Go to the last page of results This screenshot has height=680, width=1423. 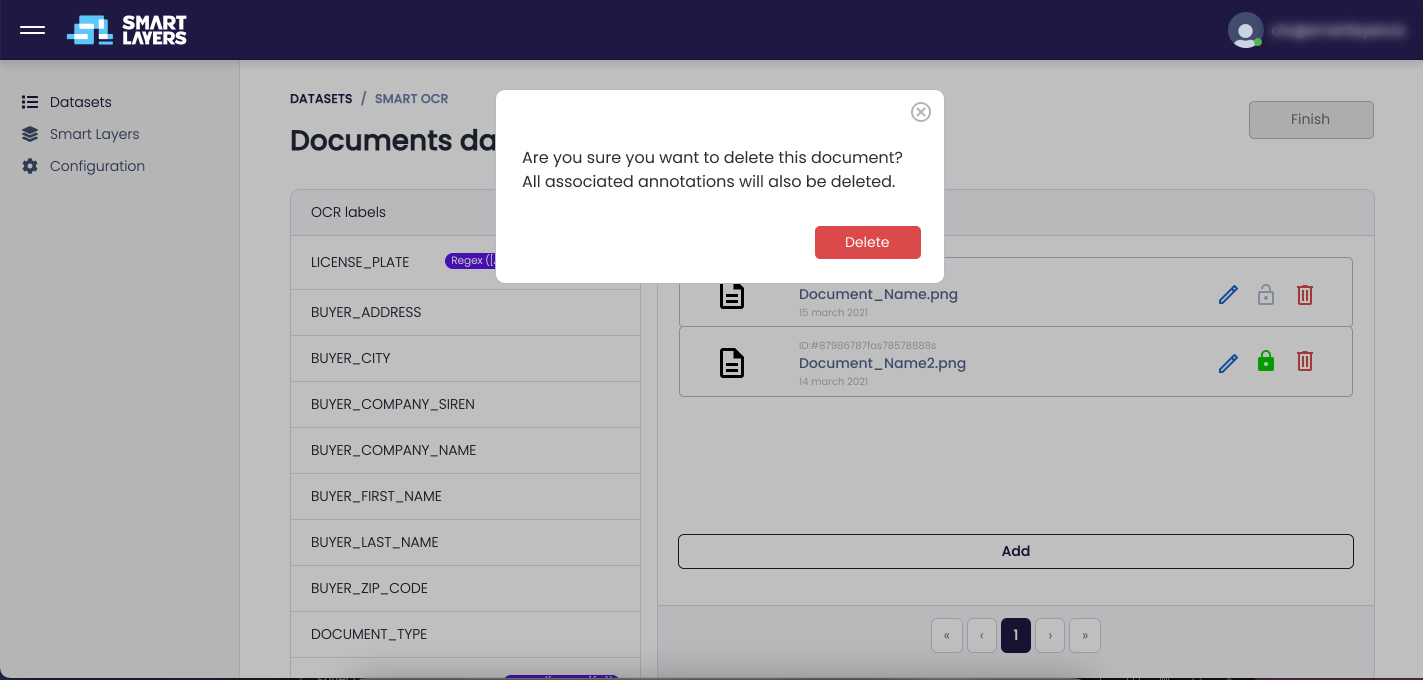[1084, 635]
